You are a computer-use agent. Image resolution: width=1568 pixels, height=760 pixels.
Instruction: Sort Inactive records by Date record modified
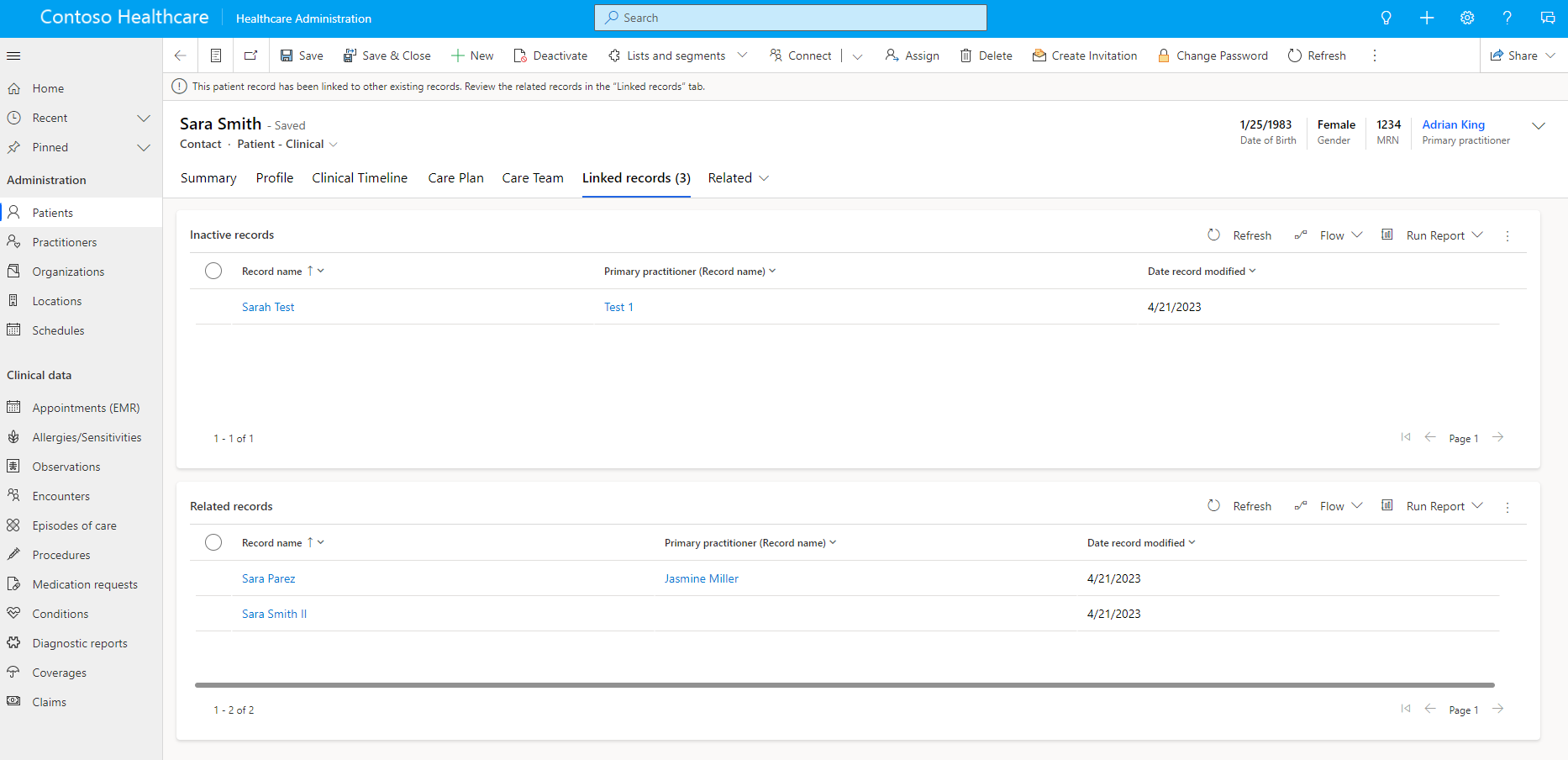pyautogui.click(x=1202, y=271)
